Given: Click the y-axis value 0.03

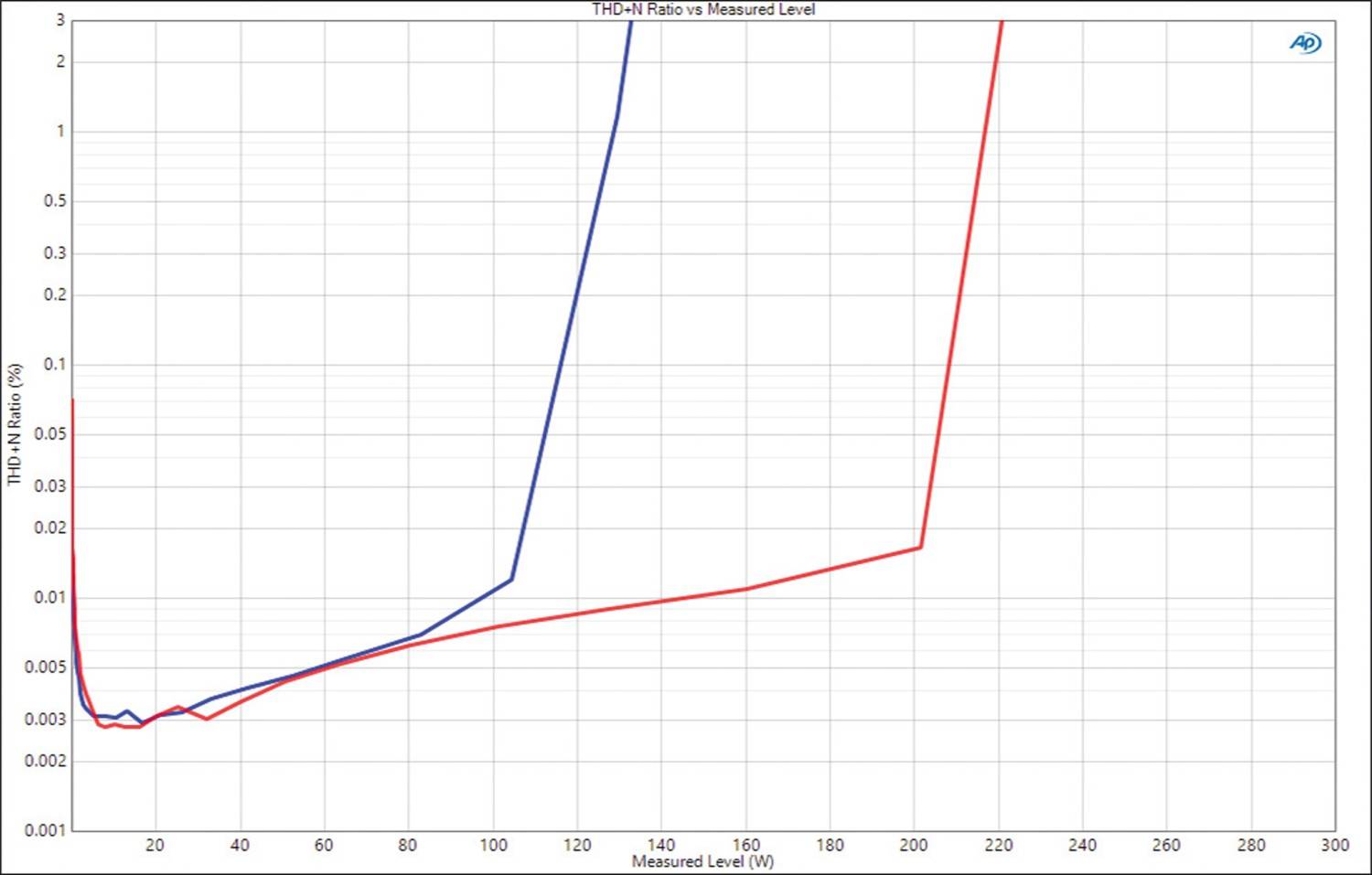Looking at the screenshot, I should pos(51,486).
